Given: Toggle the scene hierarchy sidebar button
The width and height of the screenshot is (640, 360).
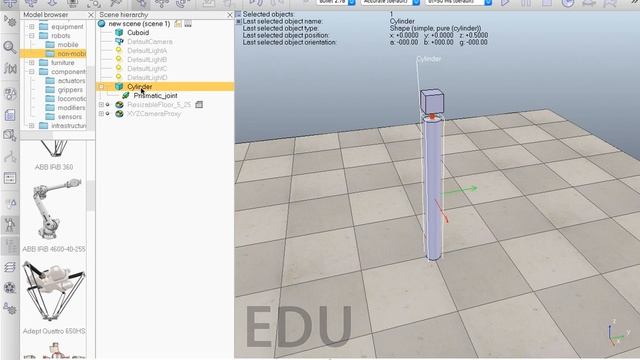Looking at the screenshot, I should click(x=10, y=246).
